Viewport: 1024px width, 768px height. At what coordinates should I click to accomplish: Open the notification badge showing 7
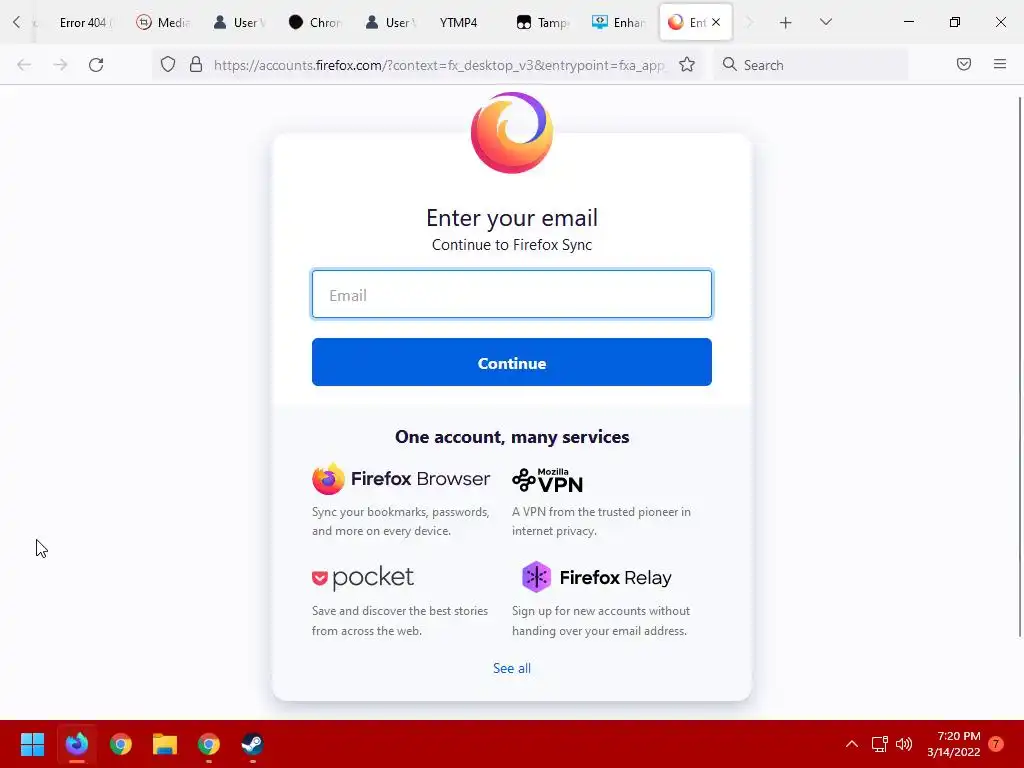pyautogui.click(x=995, y=744)
